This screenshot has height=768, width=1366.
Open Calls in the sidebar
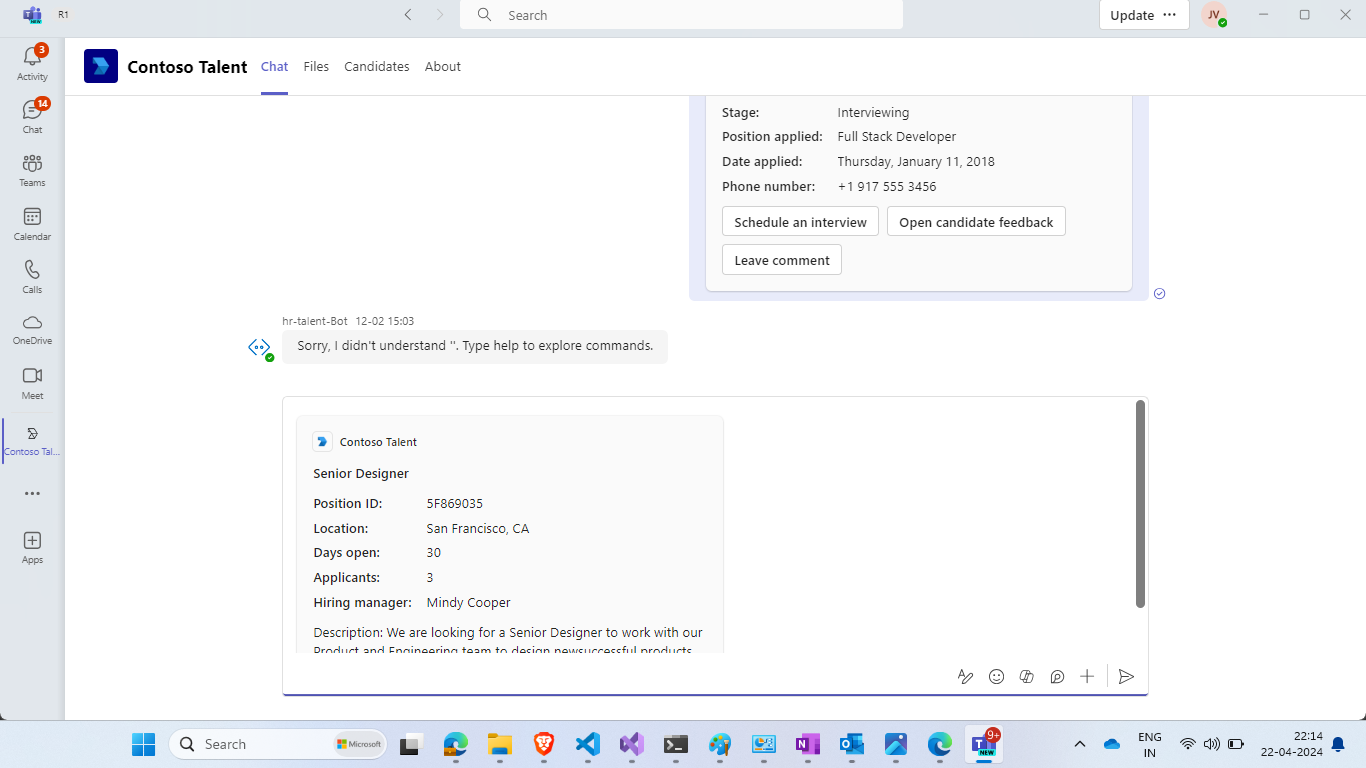[32, 277]
